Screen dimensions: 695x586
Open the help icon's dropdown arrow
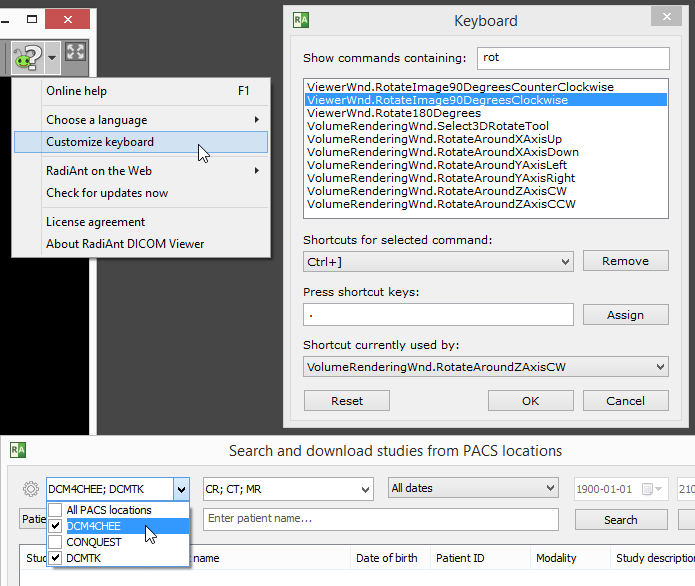pyautogui.click(x=52, y=58)
